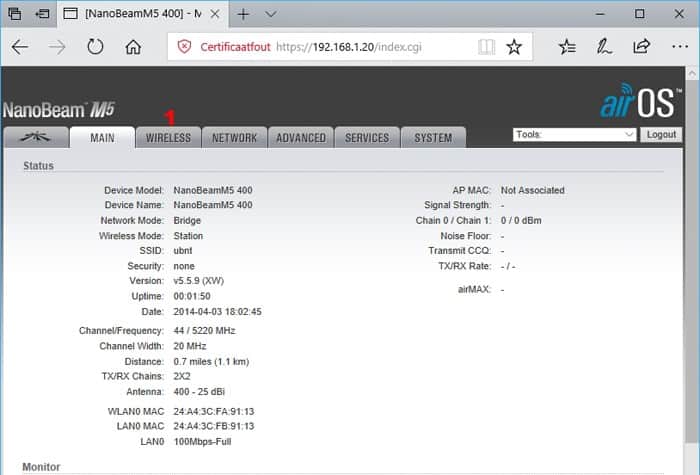Go back to previous page
This screenshot has width=700, height=475.
pos(20,46)
